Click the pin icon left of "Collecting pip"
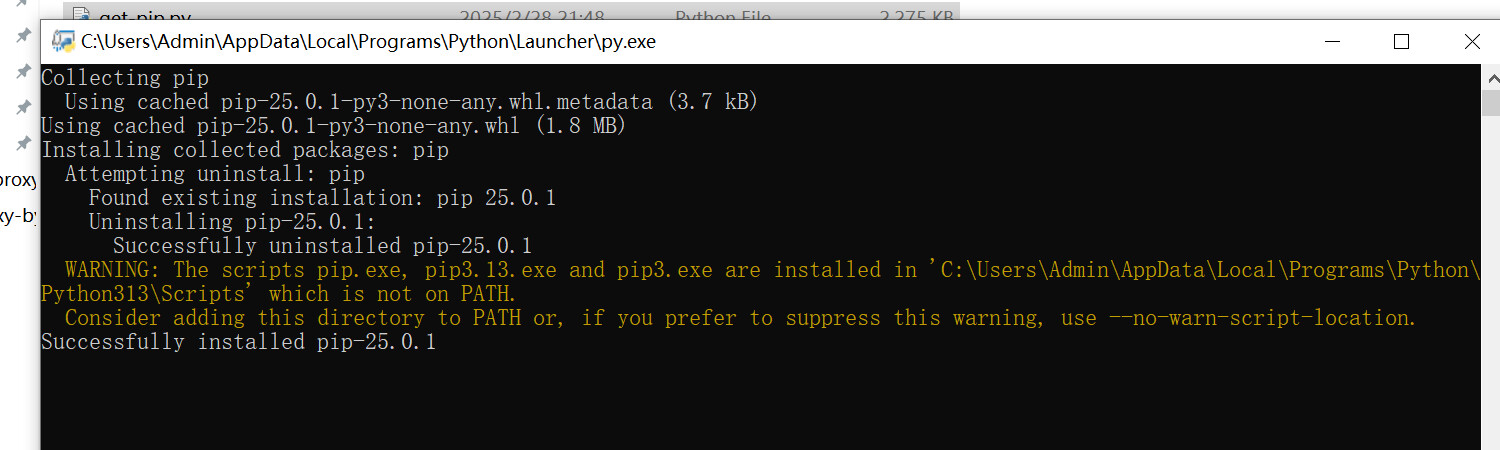The width and height of the screenshot is (1500, 450). click(x=23, y=72)
